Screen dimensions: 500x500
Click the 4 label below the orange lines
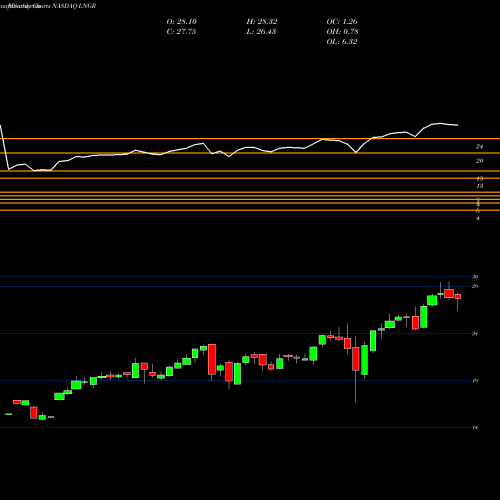(478, 218)
